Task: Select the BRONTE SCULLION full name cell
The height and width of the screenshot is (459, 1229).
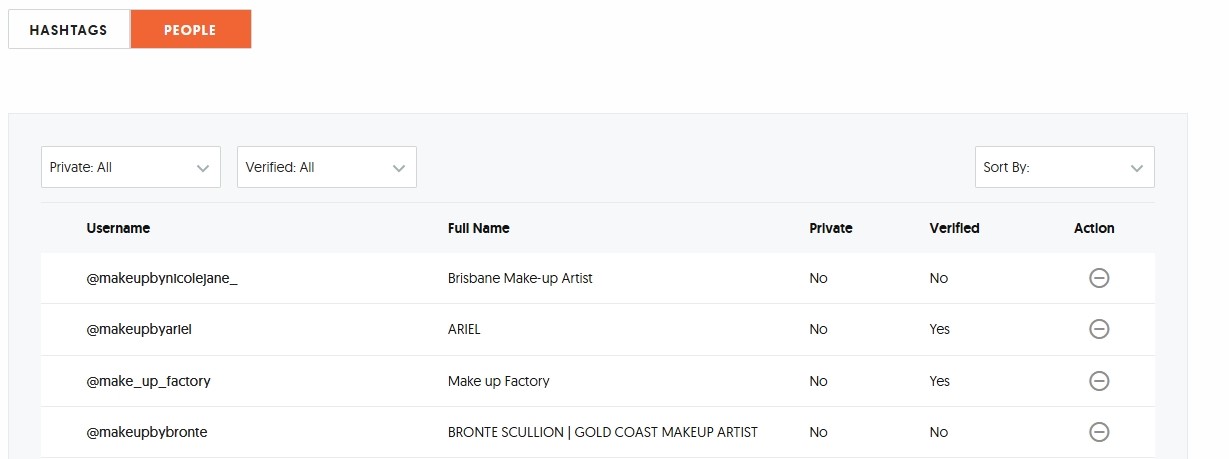Action: coord(603,432)
